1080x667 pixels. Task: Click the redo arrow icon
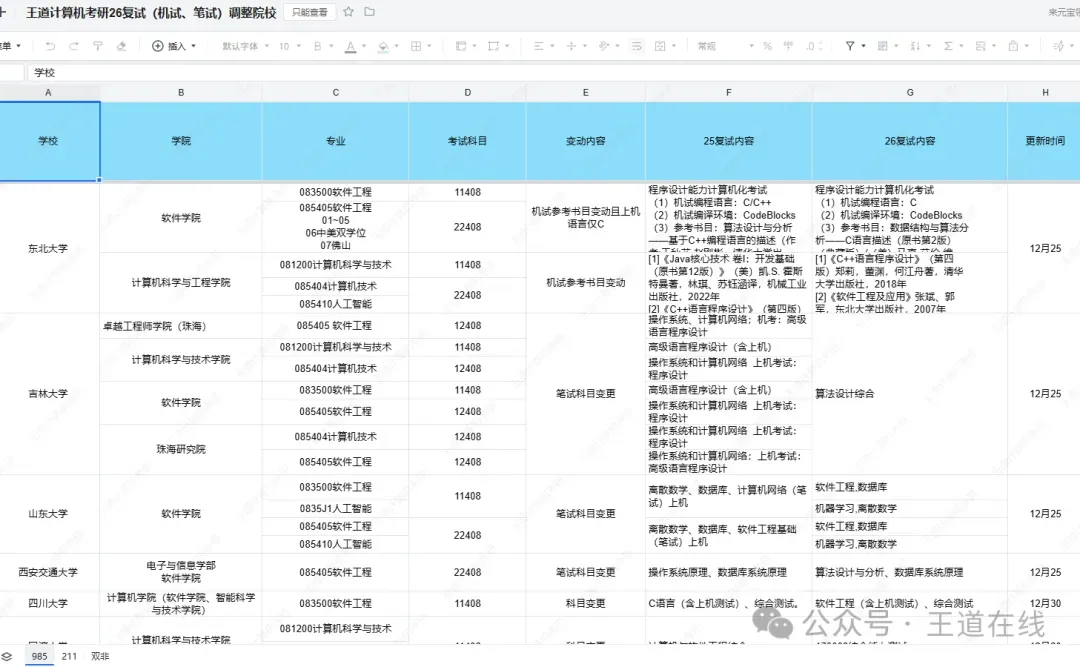tap(74, 46)
